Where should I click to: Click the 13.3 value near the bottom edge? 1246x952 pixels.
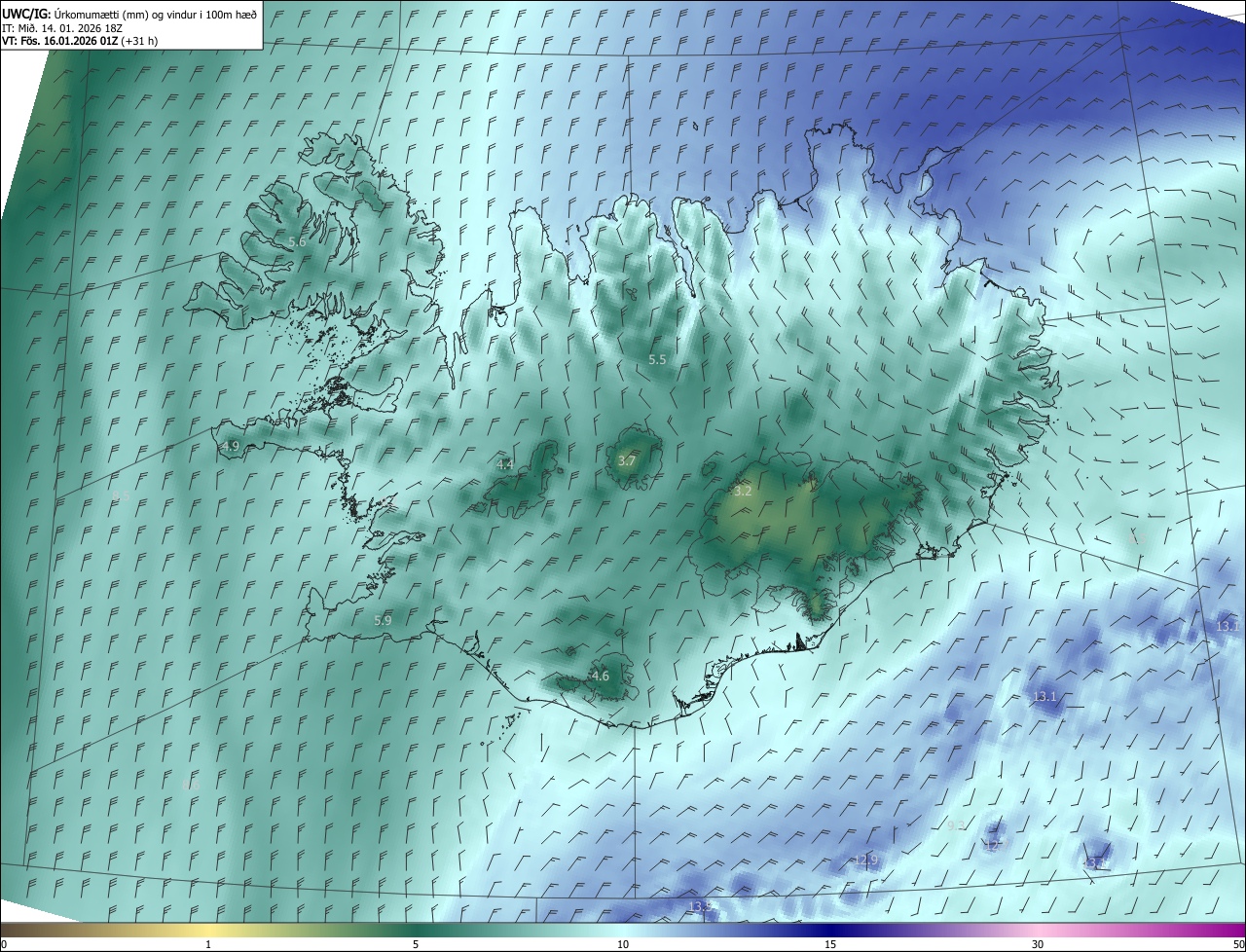(701, 906)
